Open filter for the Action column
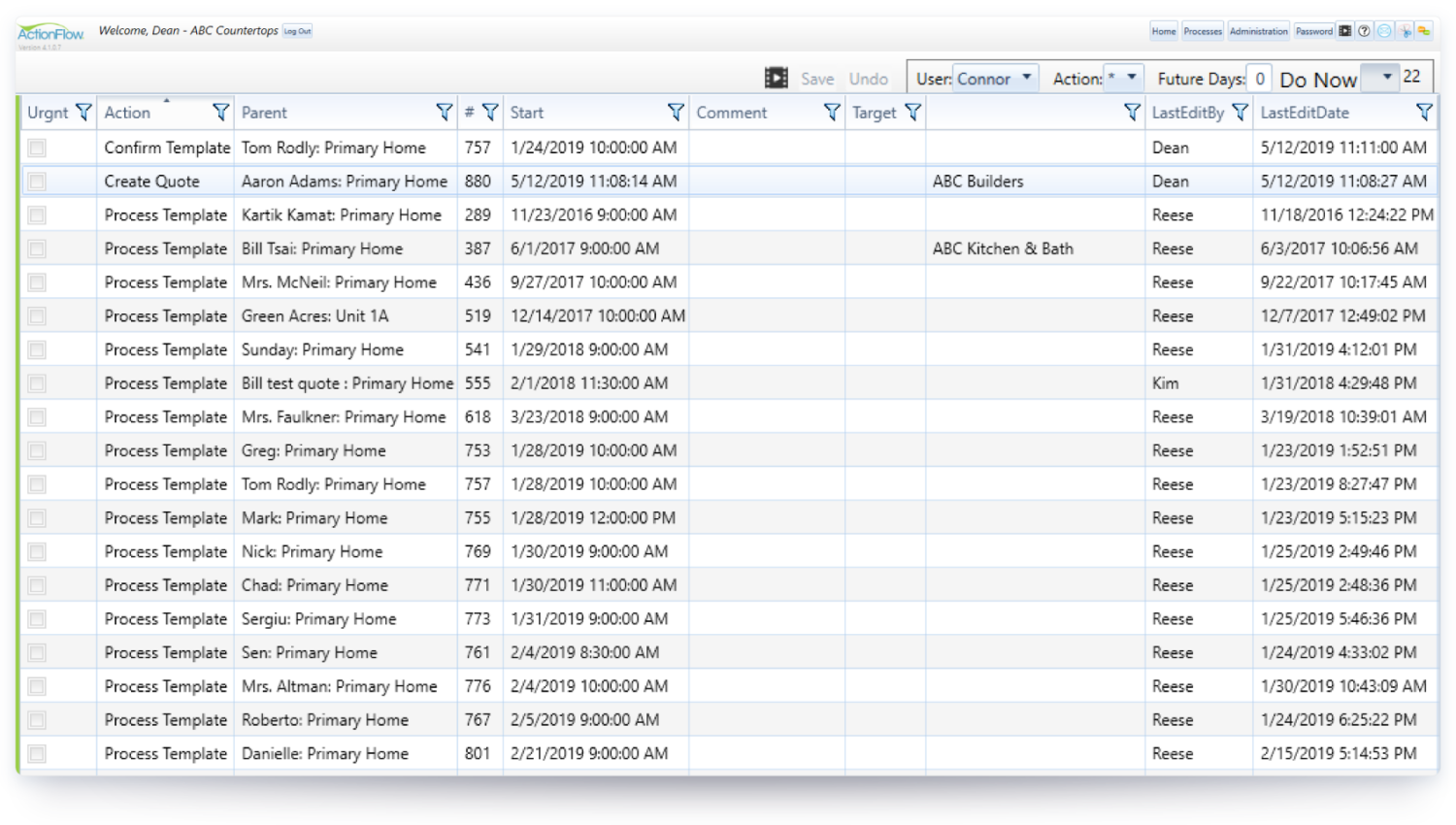This screenshot has height=825, width=1456. point(220,113)
